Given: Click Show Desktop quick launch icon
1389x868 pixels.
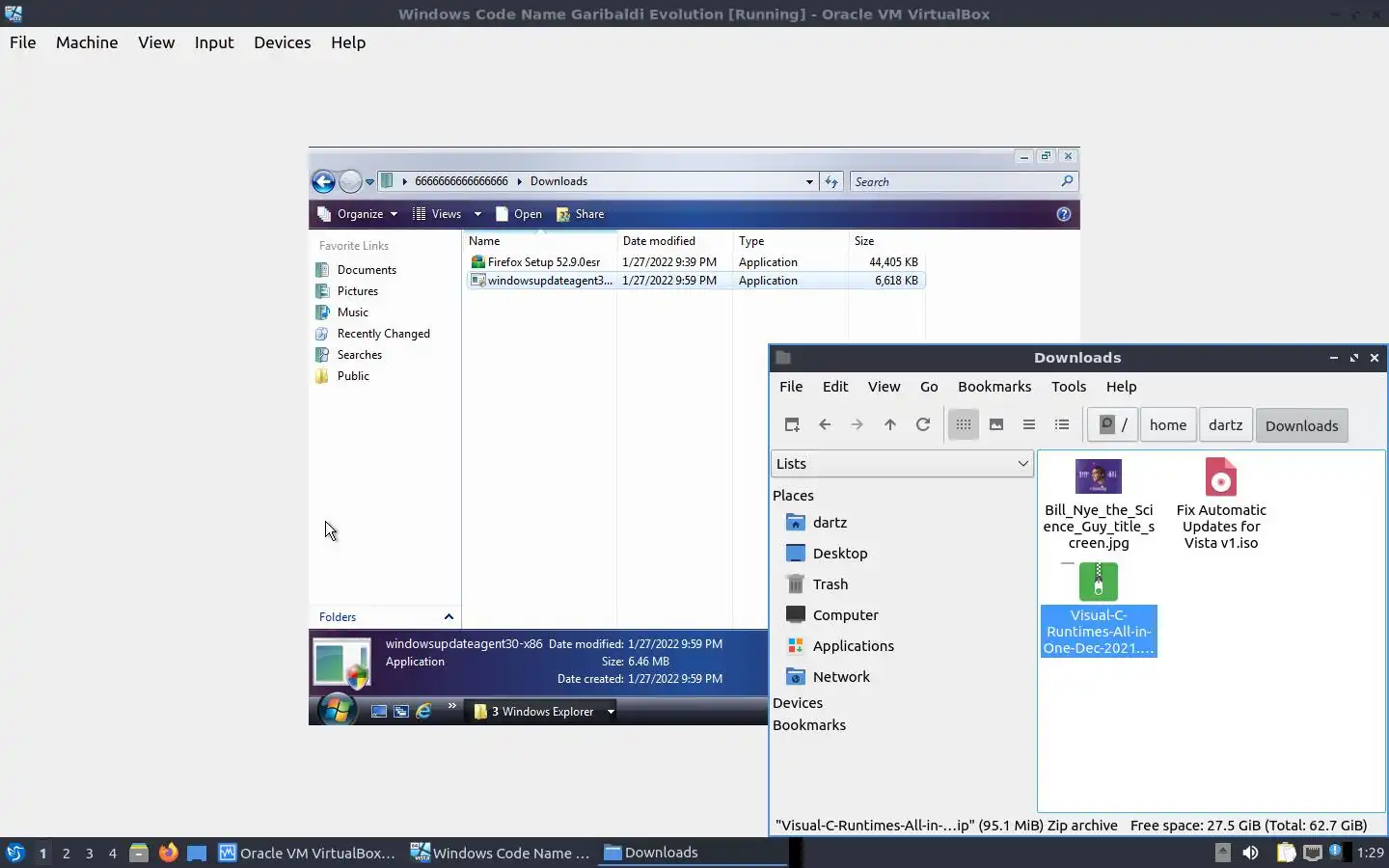Looking at the screenshot, I should click(x=379, y=712).
